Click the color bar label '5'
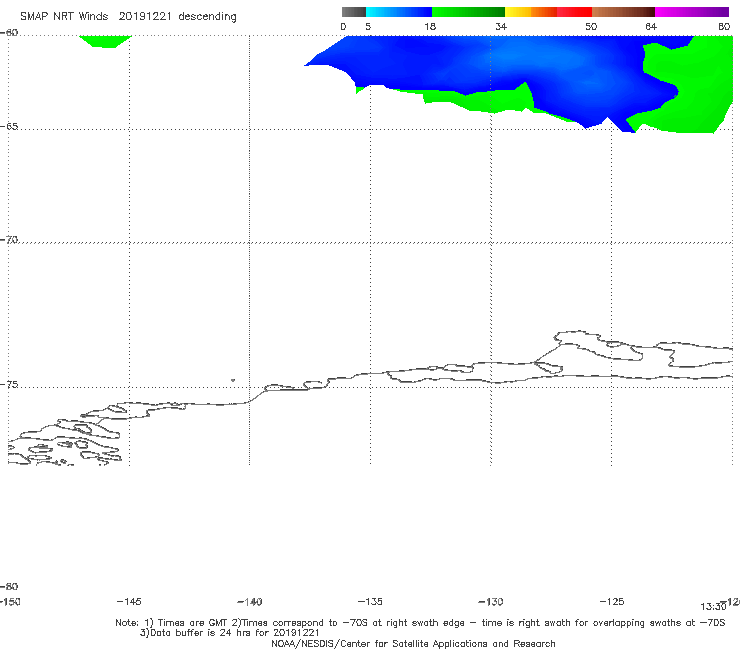Image resolution: width=740 pixels, height=650 pixels. click(x=368, y=27)
